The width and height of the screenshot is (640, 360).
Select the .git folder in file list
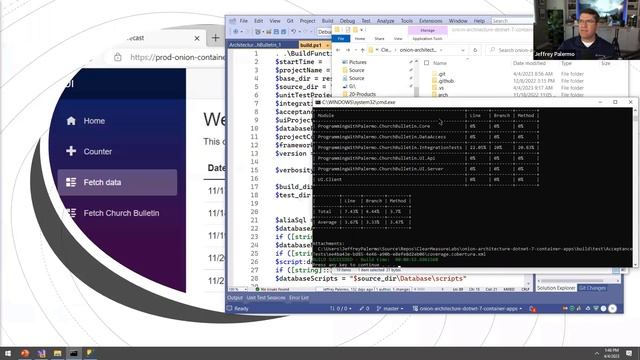click(442, 74)
